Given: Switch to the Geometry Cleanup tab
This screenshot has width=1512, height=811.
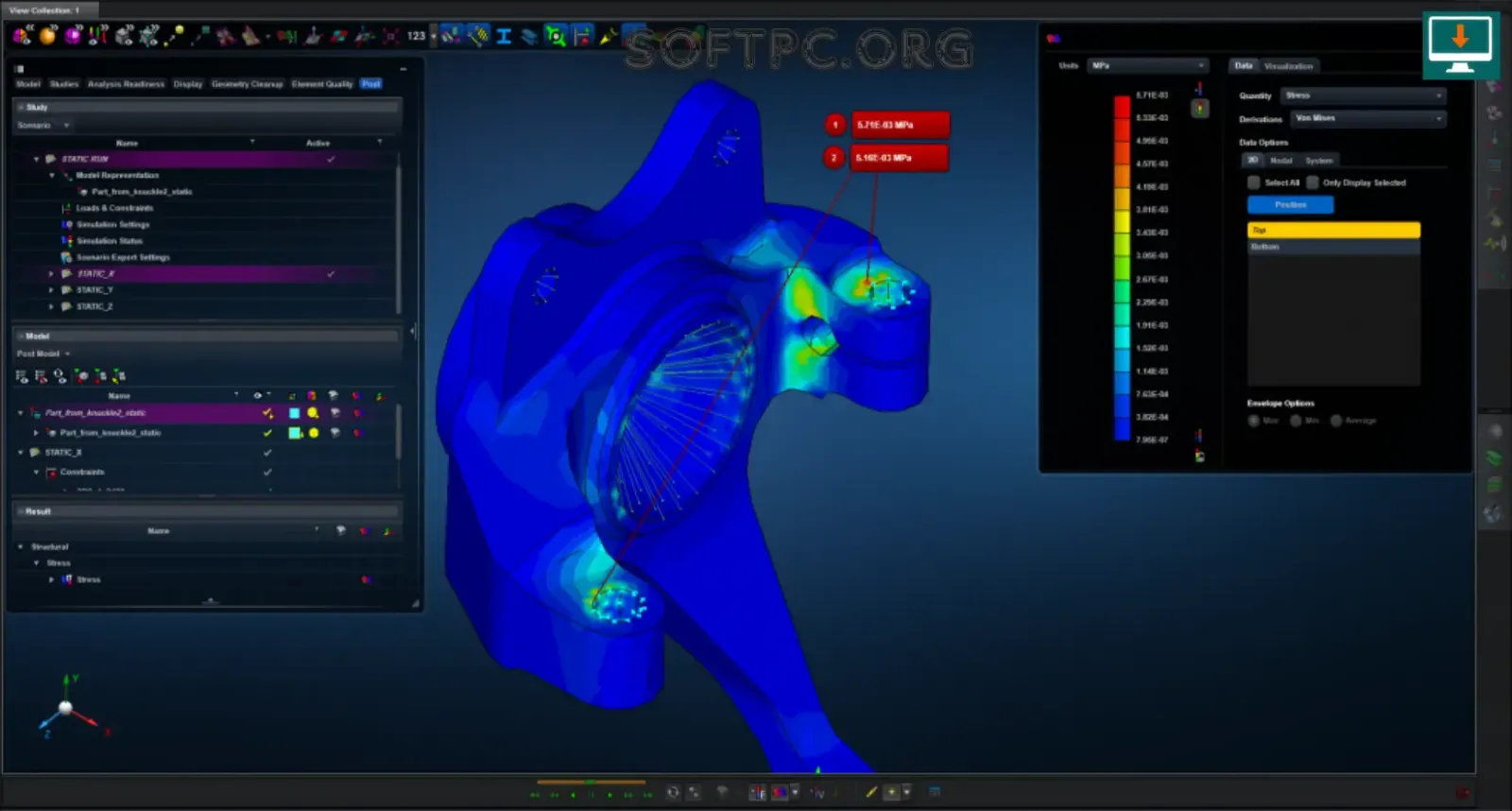Looking at the screenshot, I should point(247,84).
